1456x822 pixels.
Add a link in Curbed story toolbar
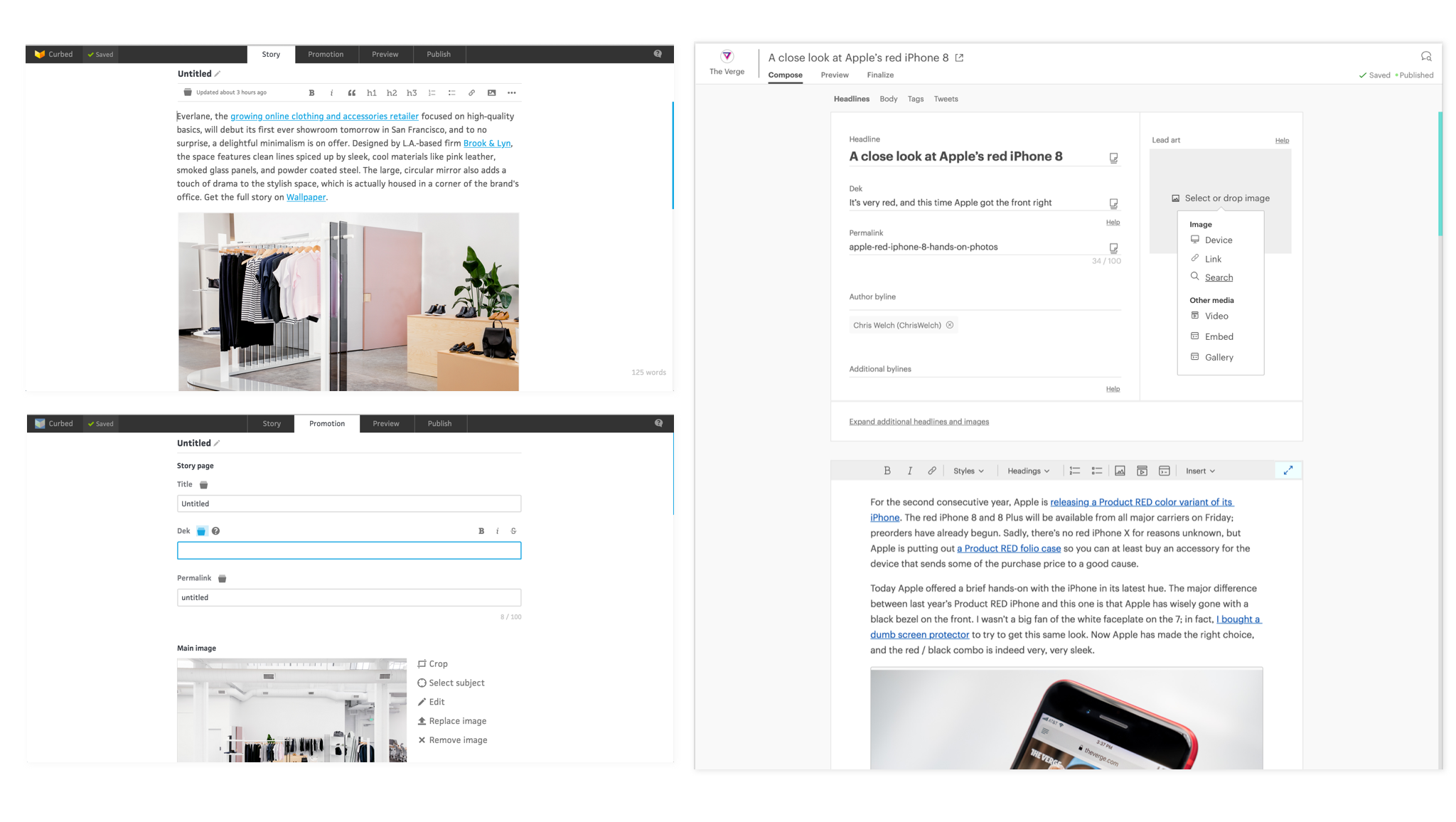[471, 92]
